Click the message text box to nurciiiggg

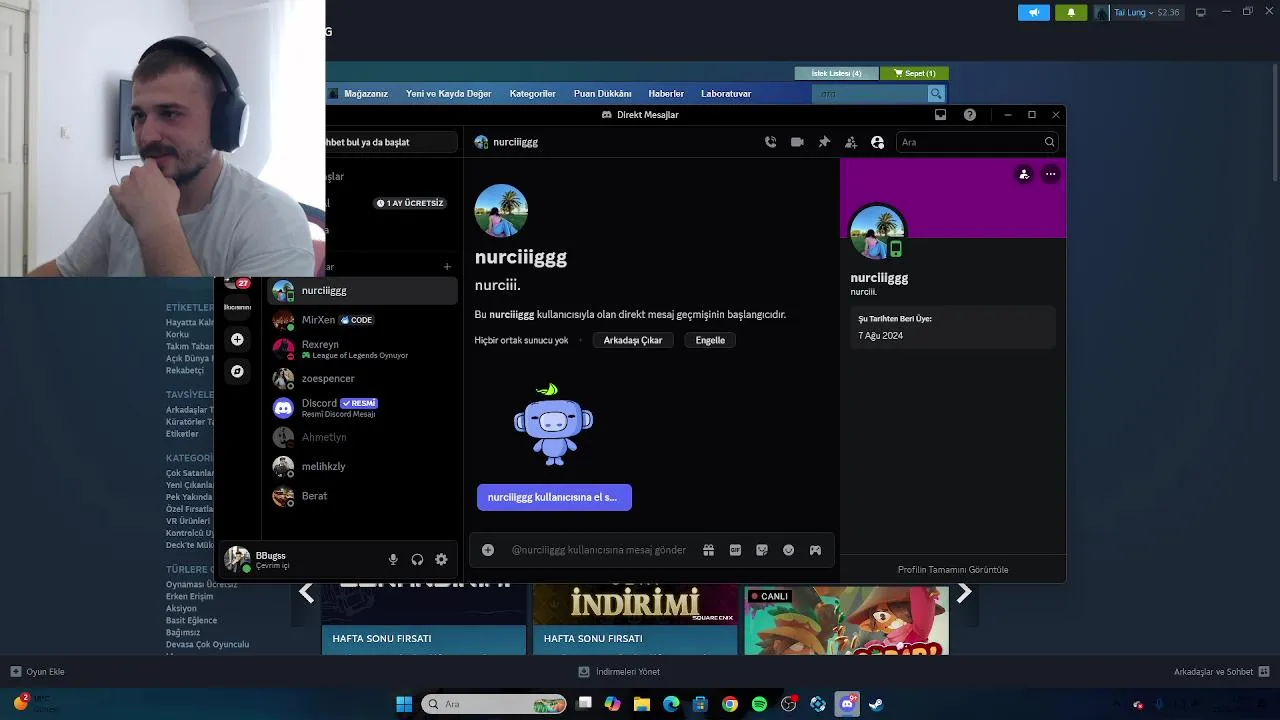[599, 550]
